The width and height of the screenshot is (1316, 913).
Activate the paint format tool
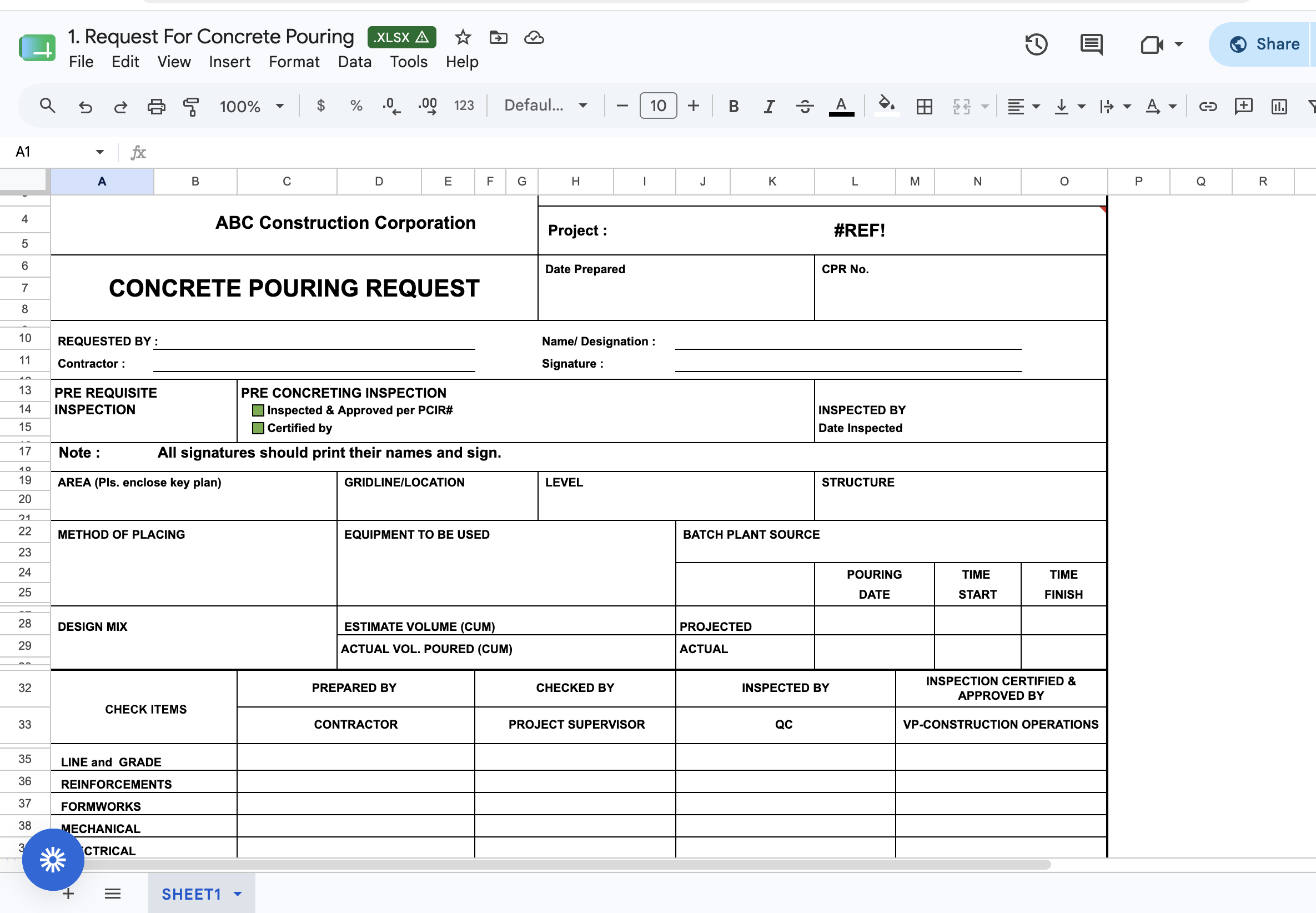(x=191, y=107)
